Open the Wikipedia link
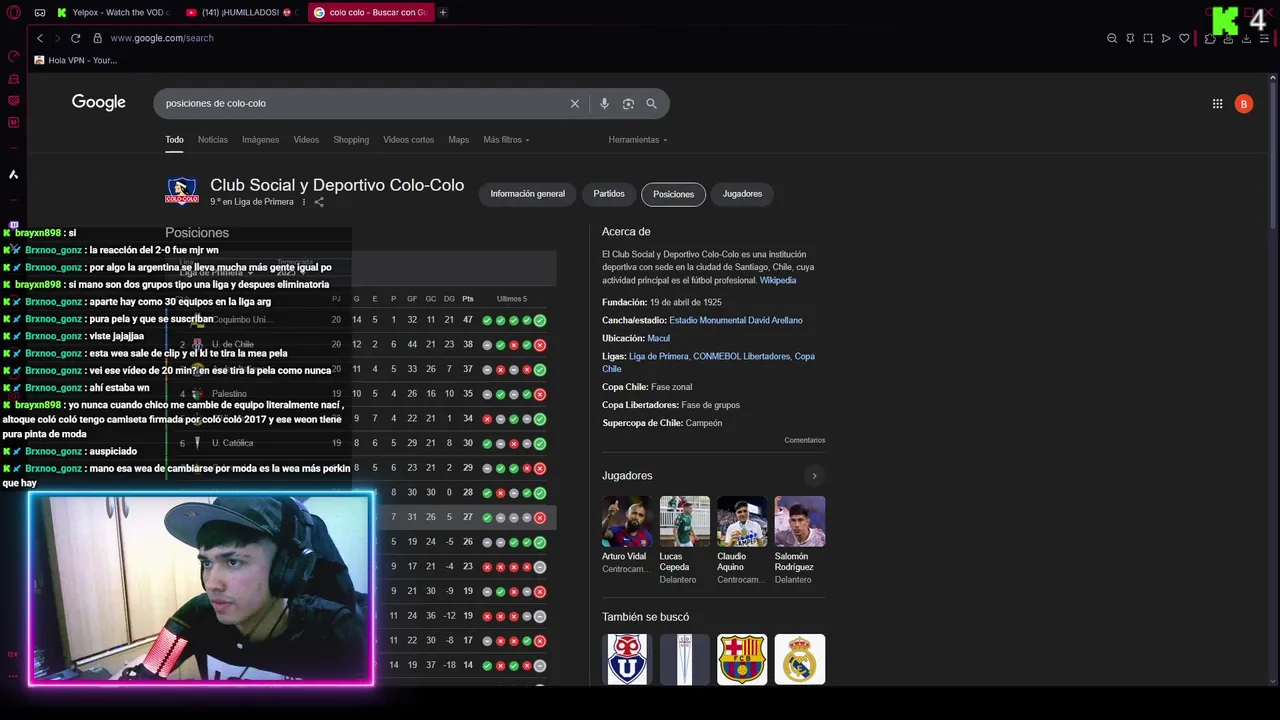 click(x=778, y=281)
